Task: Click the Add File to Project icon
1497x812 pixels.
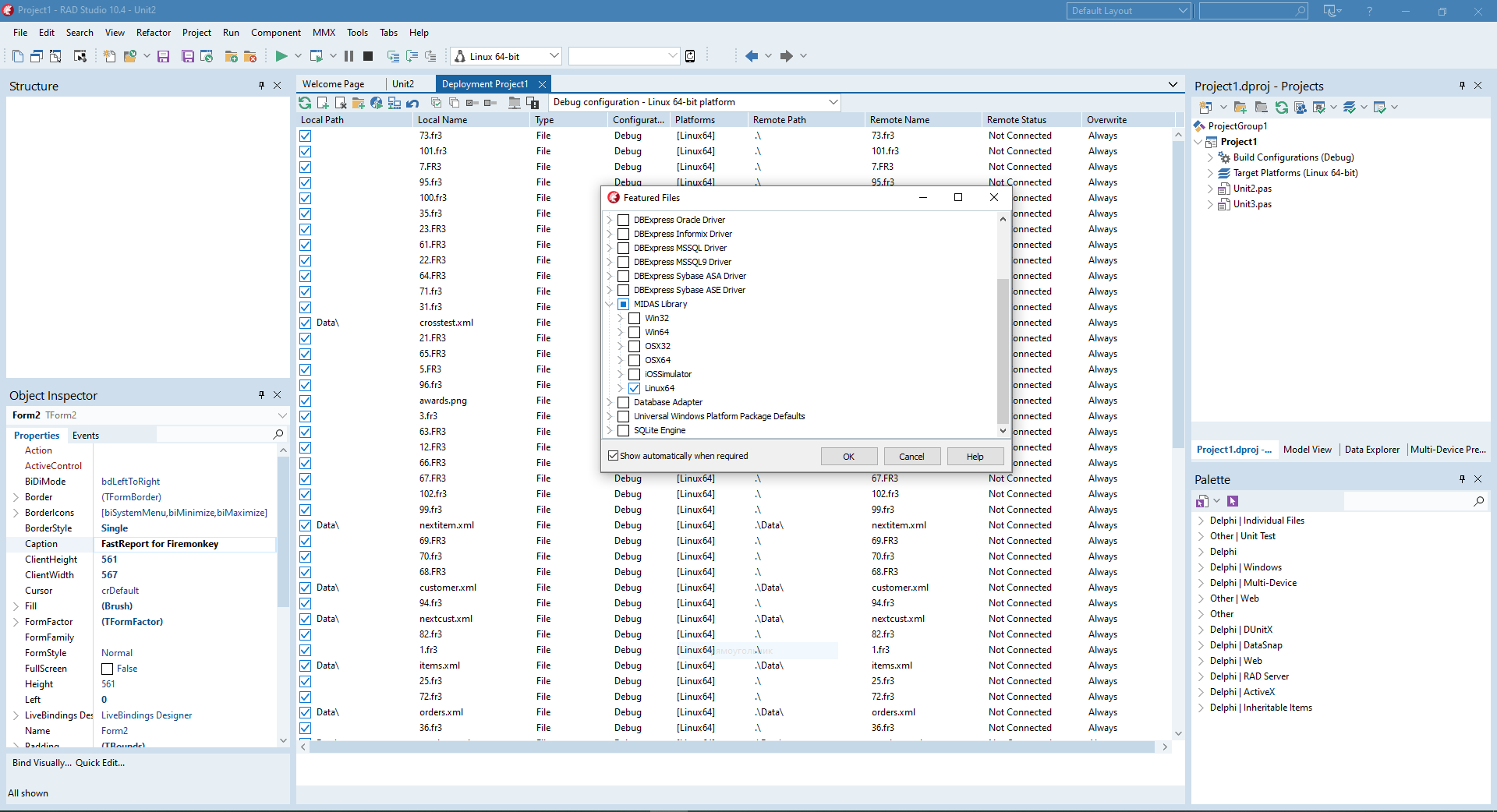Action: [231, 56]
